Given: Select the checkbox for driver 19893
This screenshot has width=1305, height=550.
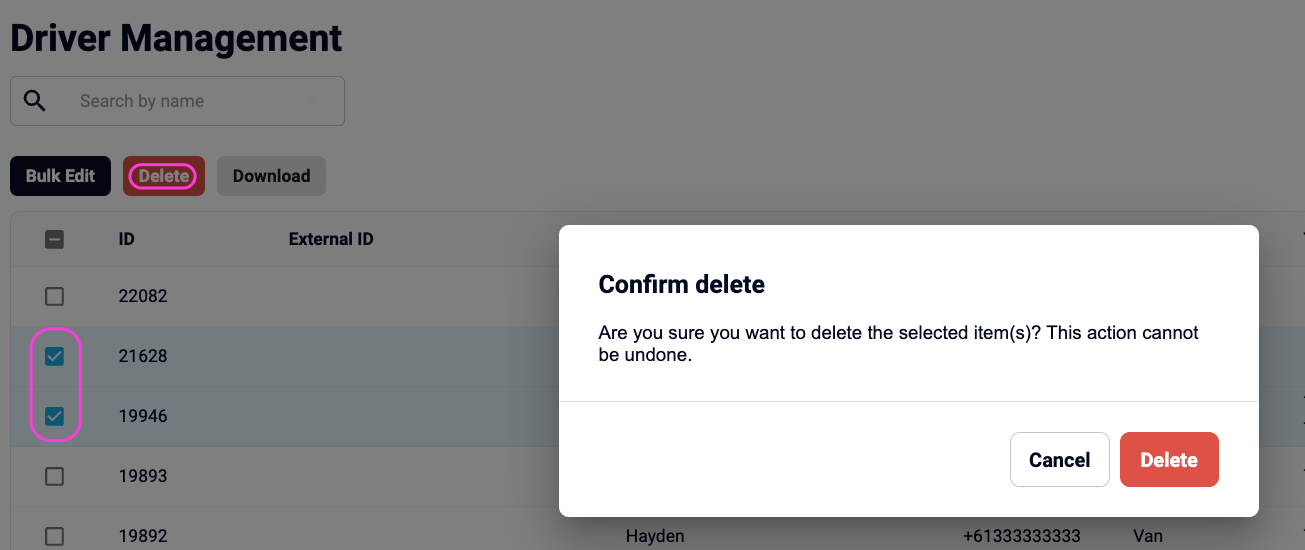Looking at the screenshot, I should click(55, 476).
